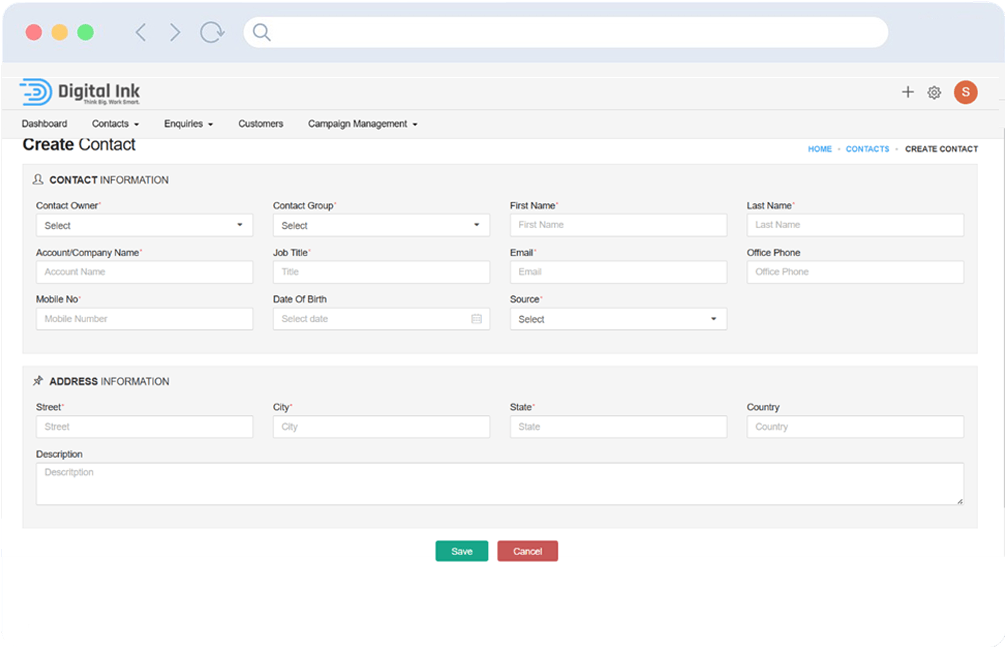Click the Digital Ink logo
This screenshot has height=647, width=1005.
click(80, 93)
